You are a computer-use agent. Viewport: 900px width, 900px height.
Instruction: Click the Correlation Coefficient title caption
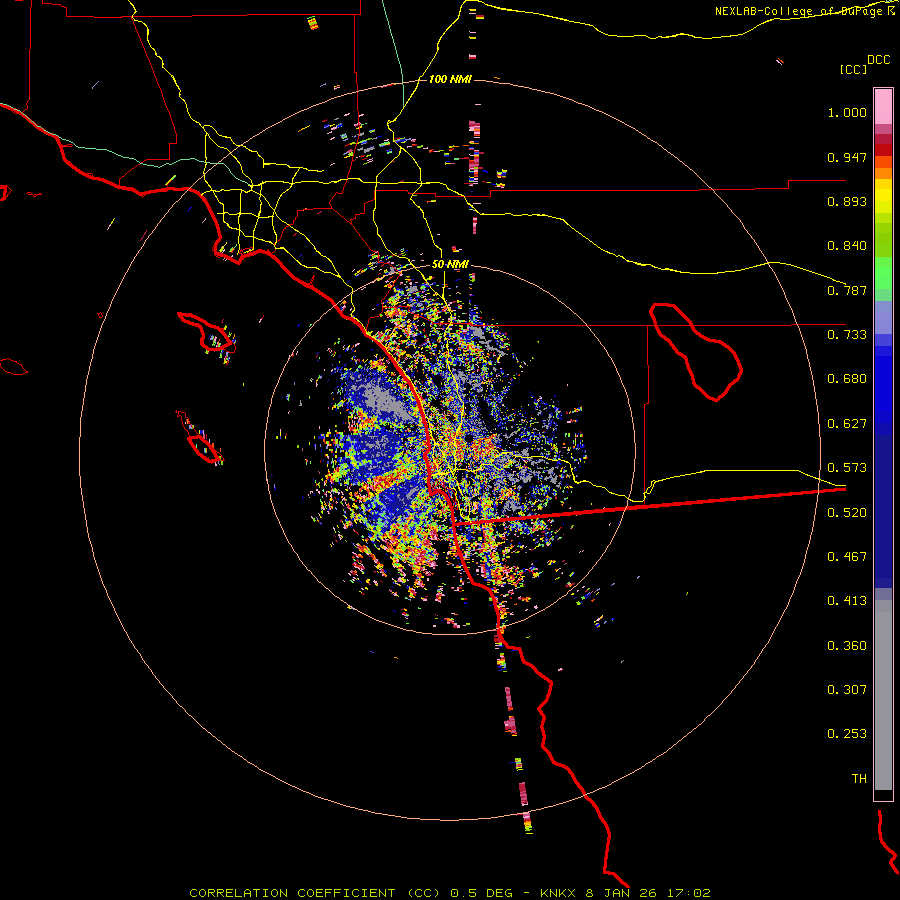[450, 893]
